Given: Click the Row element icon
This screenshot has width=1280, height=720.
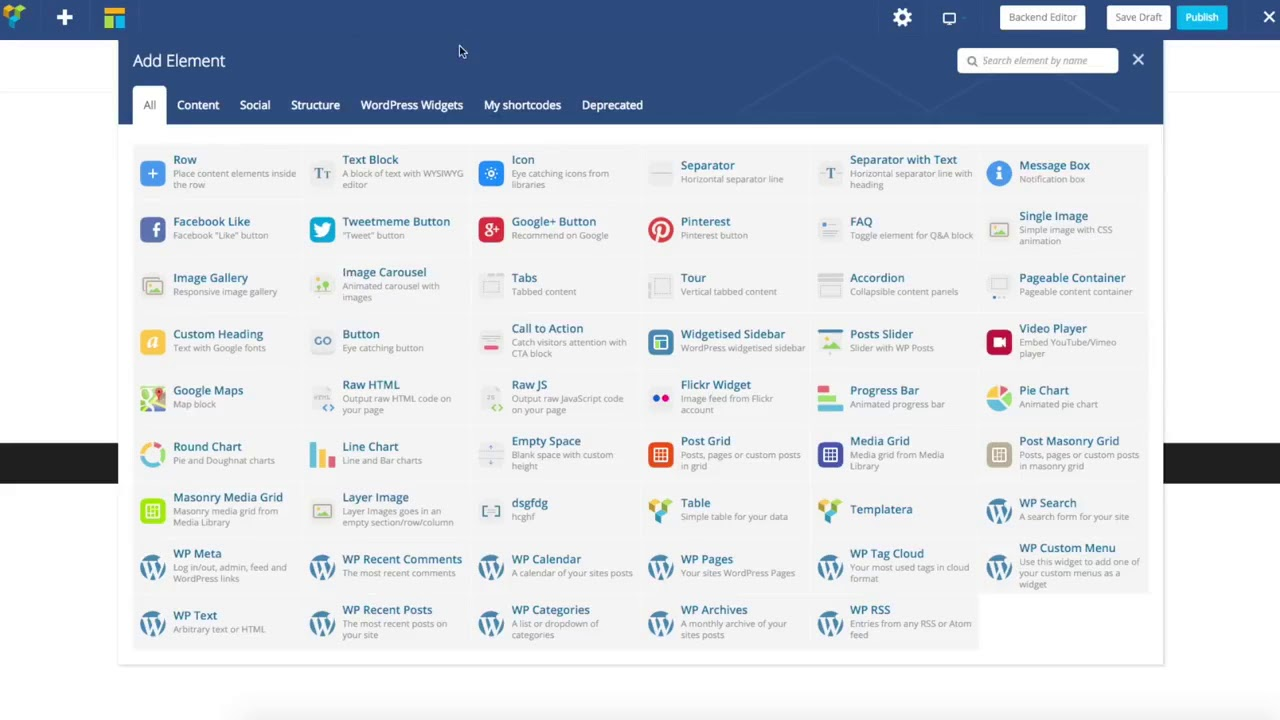Looking at the screenshot, I should (x=152, y=173).
